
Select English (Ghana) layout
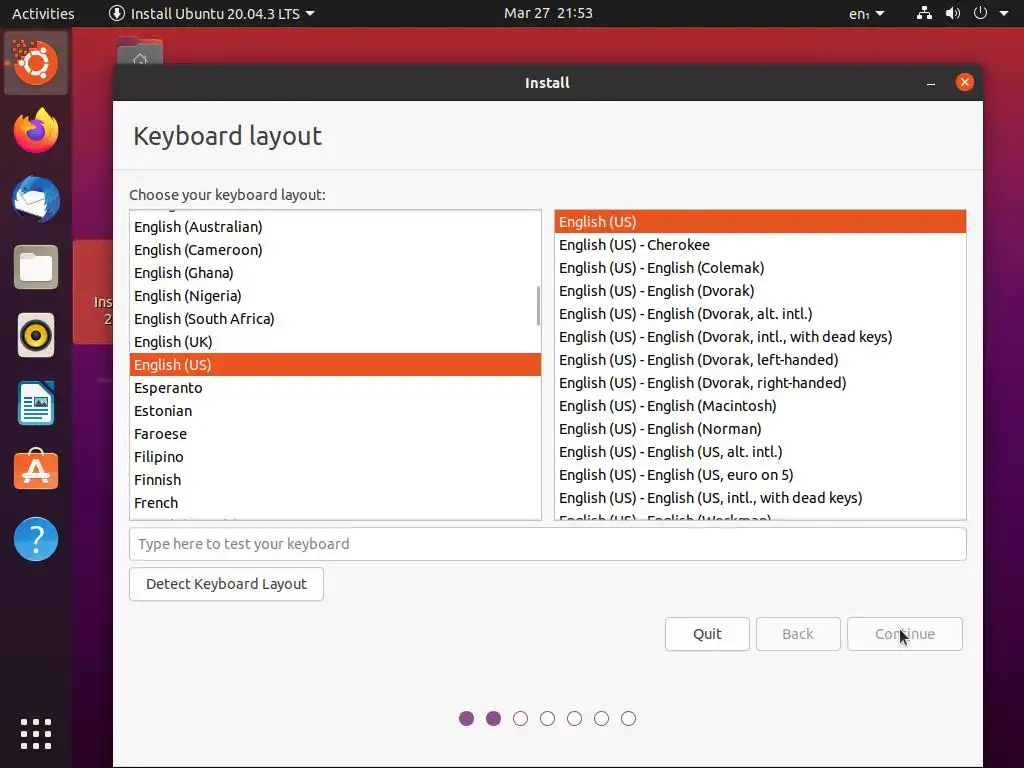tap(335, 273)
